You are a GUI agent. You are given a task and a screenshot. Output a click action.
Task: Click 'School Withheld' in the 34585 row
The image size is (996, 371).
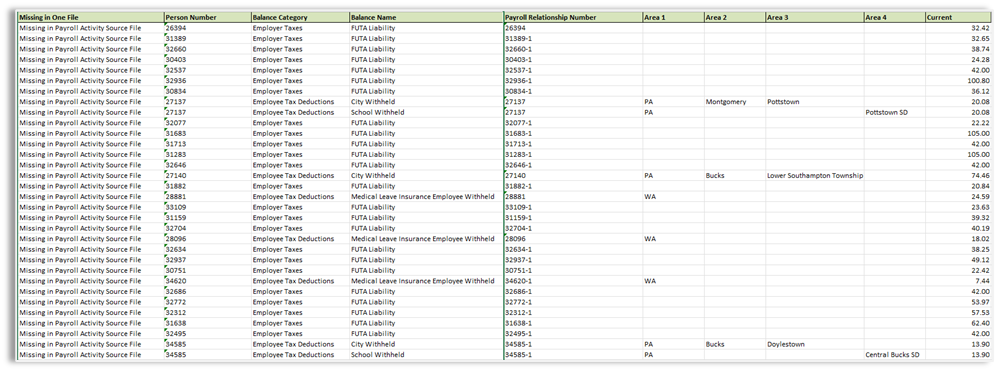(425, 354)
